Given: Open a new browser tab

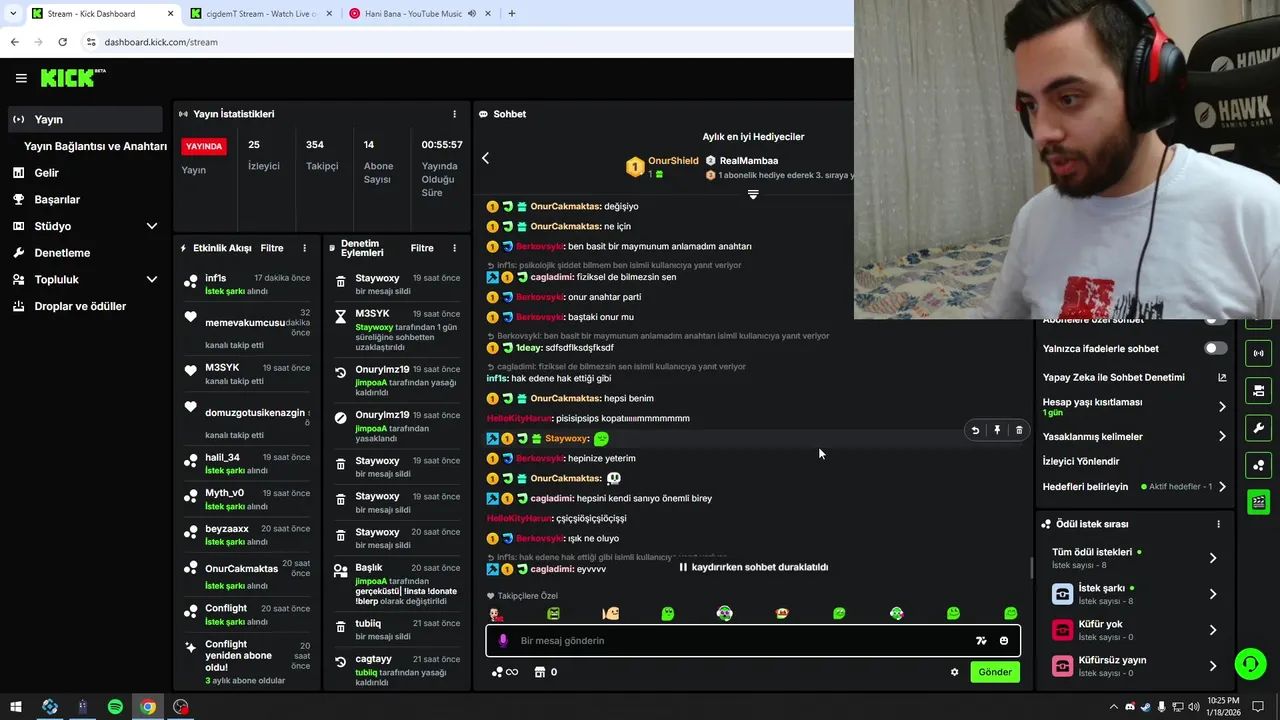Looking at the screenshot, I should tap(512, 14).
